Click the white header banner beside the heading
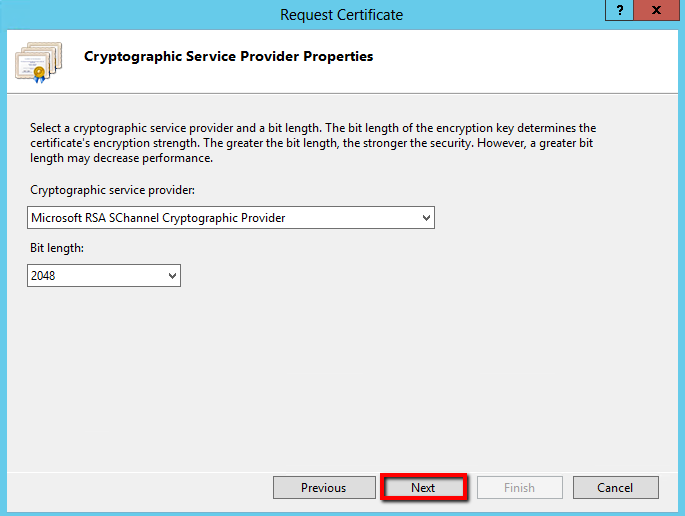 click(x=520, y=60)
